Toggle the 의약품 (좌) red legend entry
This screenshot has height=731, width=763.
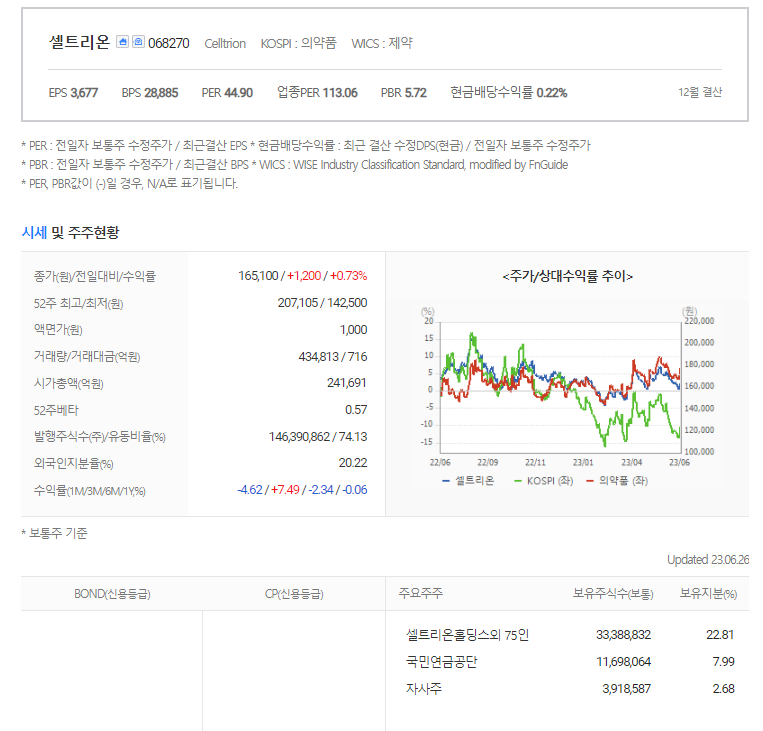point(617,481)
